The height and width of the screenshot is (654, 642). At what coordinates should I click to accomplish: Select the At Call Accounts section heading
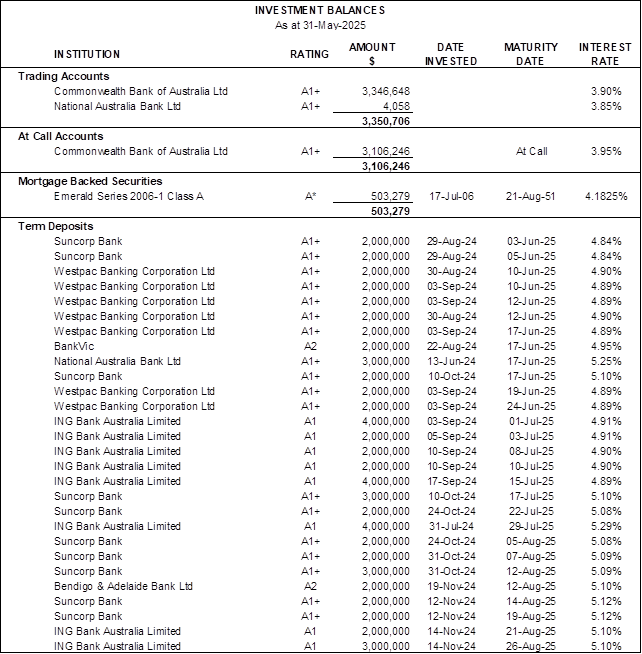pyautogui.click(x=61, y=136)
